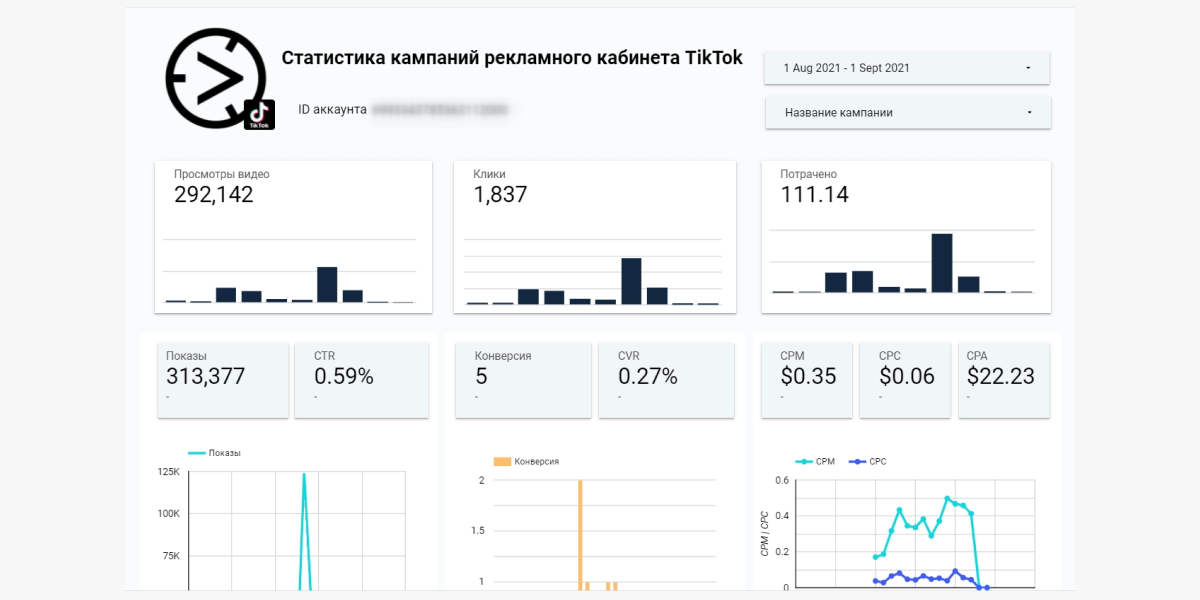Screen dimensions: 1200x600
Task: Select the Просмотры видео scorecard value
Action: point(214,195)
